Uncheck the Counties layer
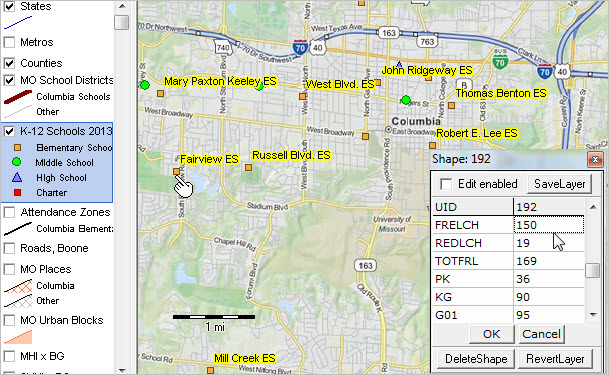 (x=9, y=63)
